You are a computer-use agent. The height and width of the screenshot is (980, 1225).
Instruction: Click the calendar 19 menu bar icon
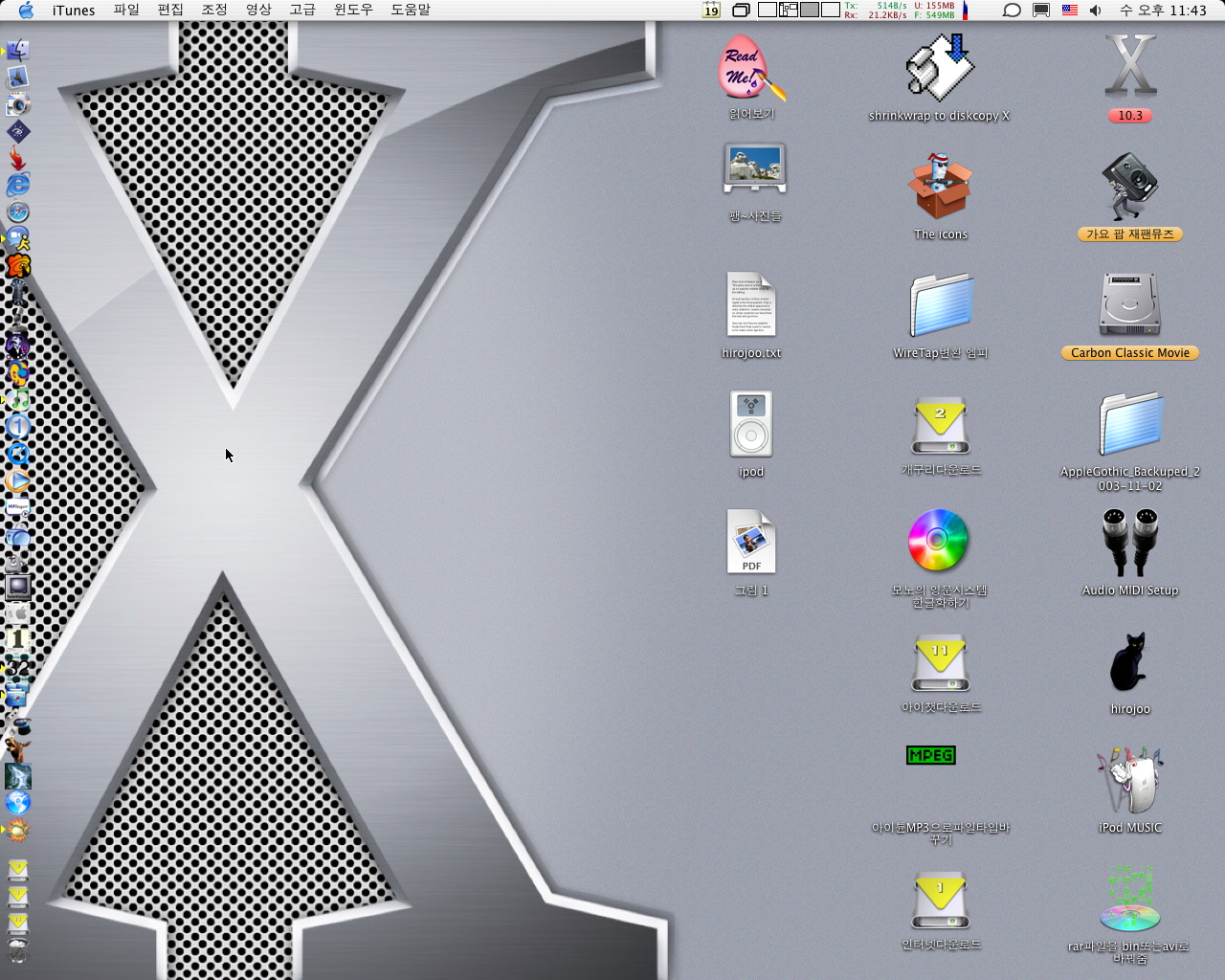tap(711, 11)
